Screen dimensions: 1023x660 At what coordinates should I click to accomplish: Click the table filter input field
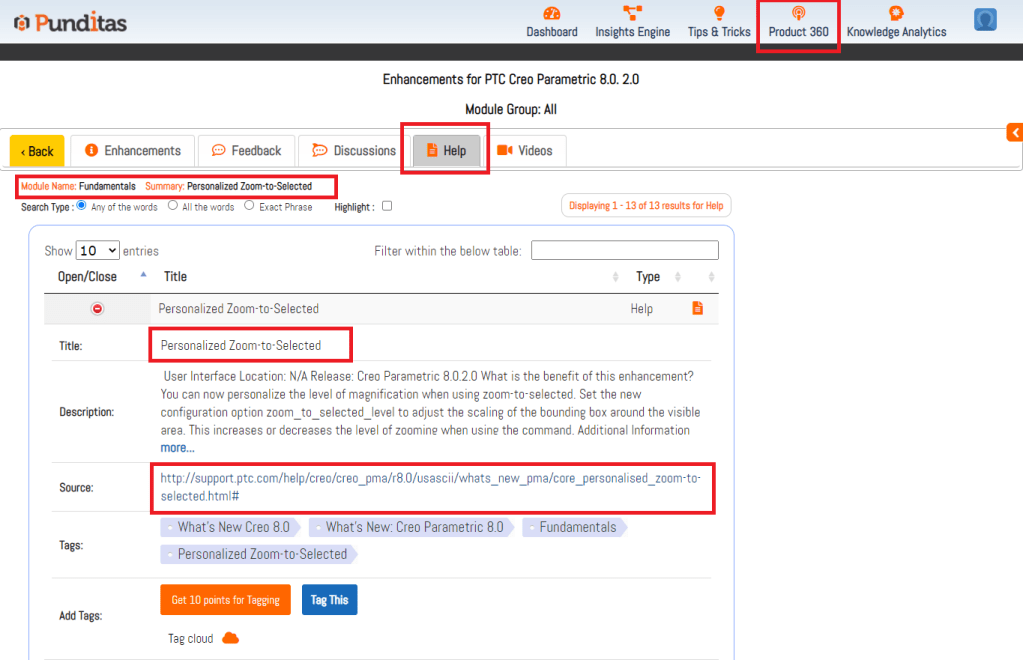pyautogui.click(x=624, y=250)
